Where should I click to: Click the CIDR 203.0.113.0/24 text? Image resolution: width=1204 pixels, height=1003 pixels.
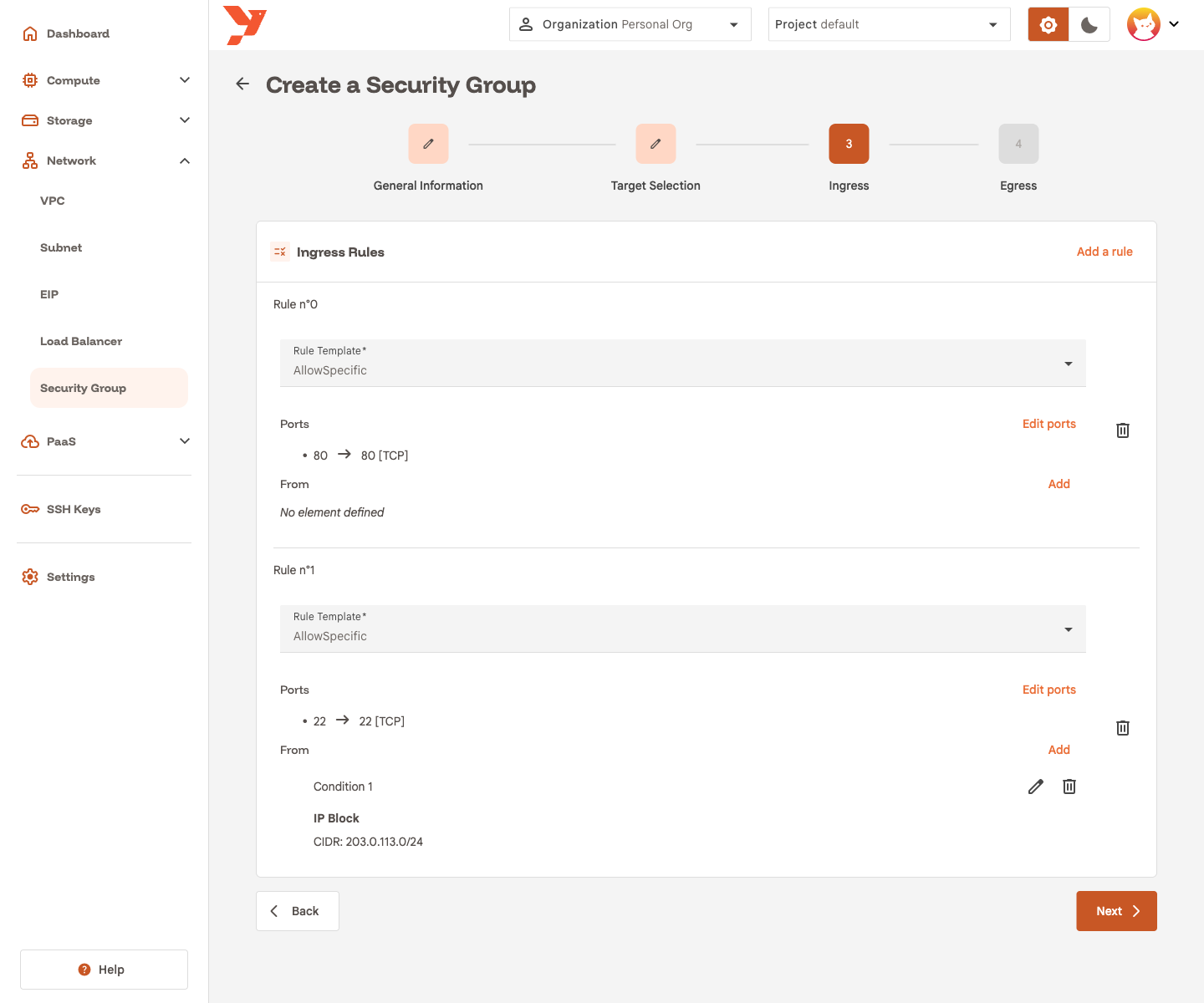368,842
